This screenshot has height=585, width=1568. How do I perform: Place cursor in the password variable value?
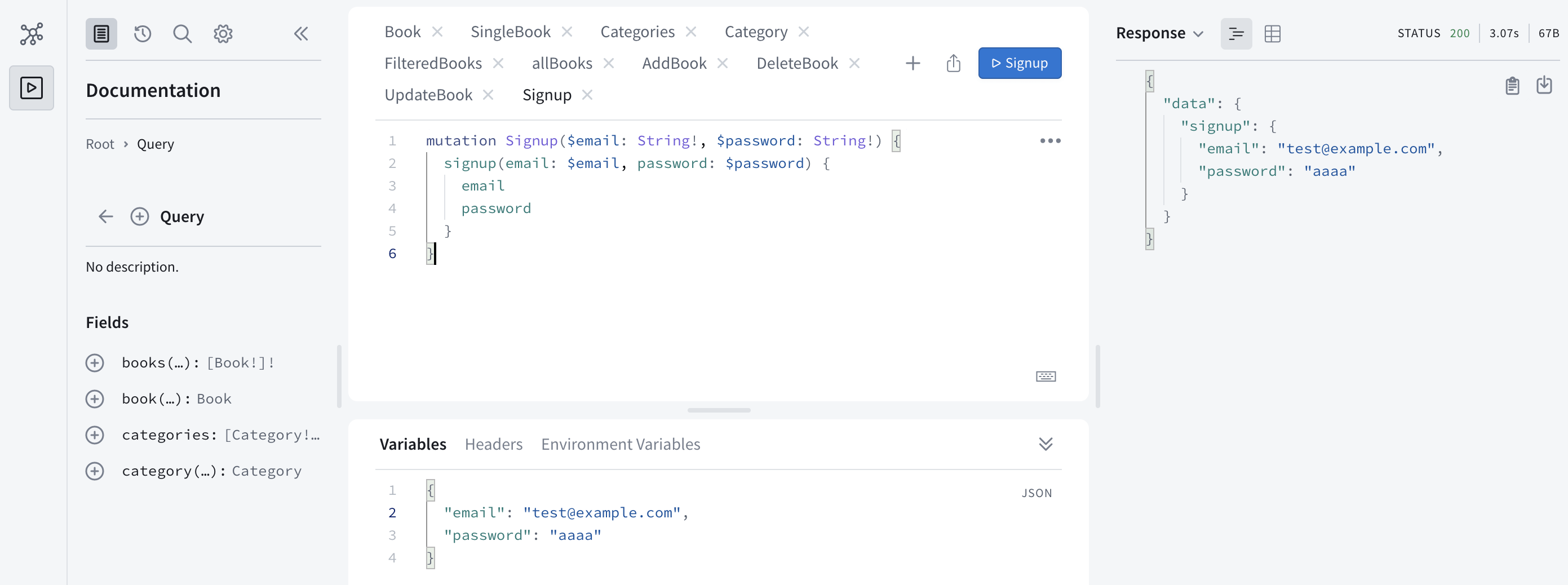[x=575, y=536]
